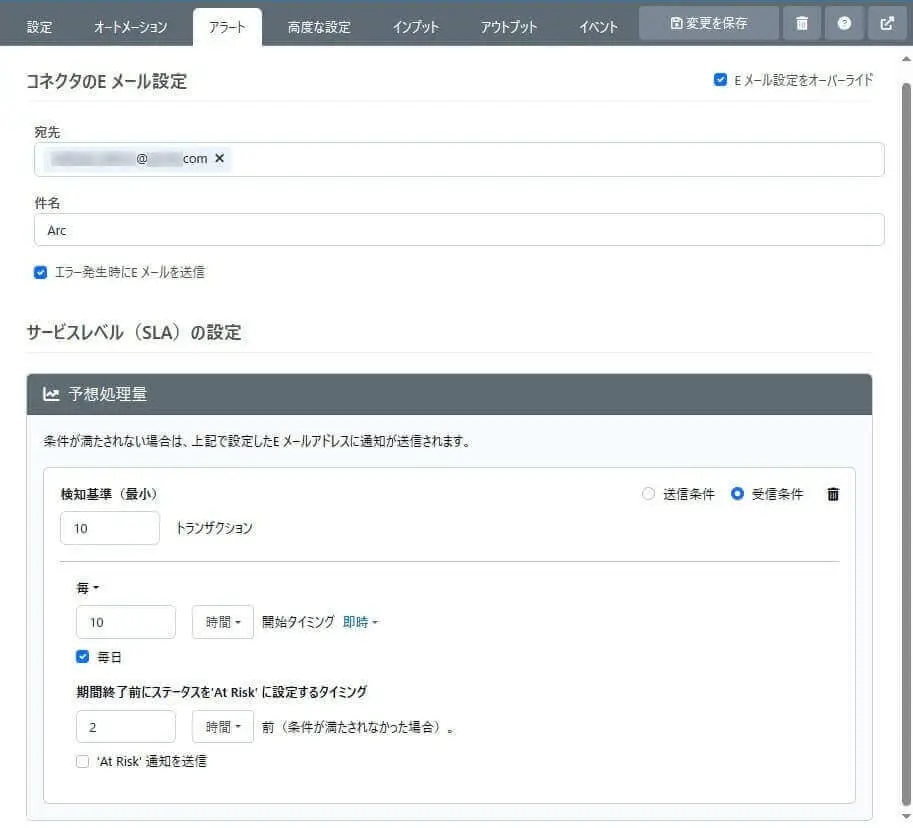The image size is (913, 828).
Task: Click the At Risk timing value field showing 2
Action: coord(126,727)
